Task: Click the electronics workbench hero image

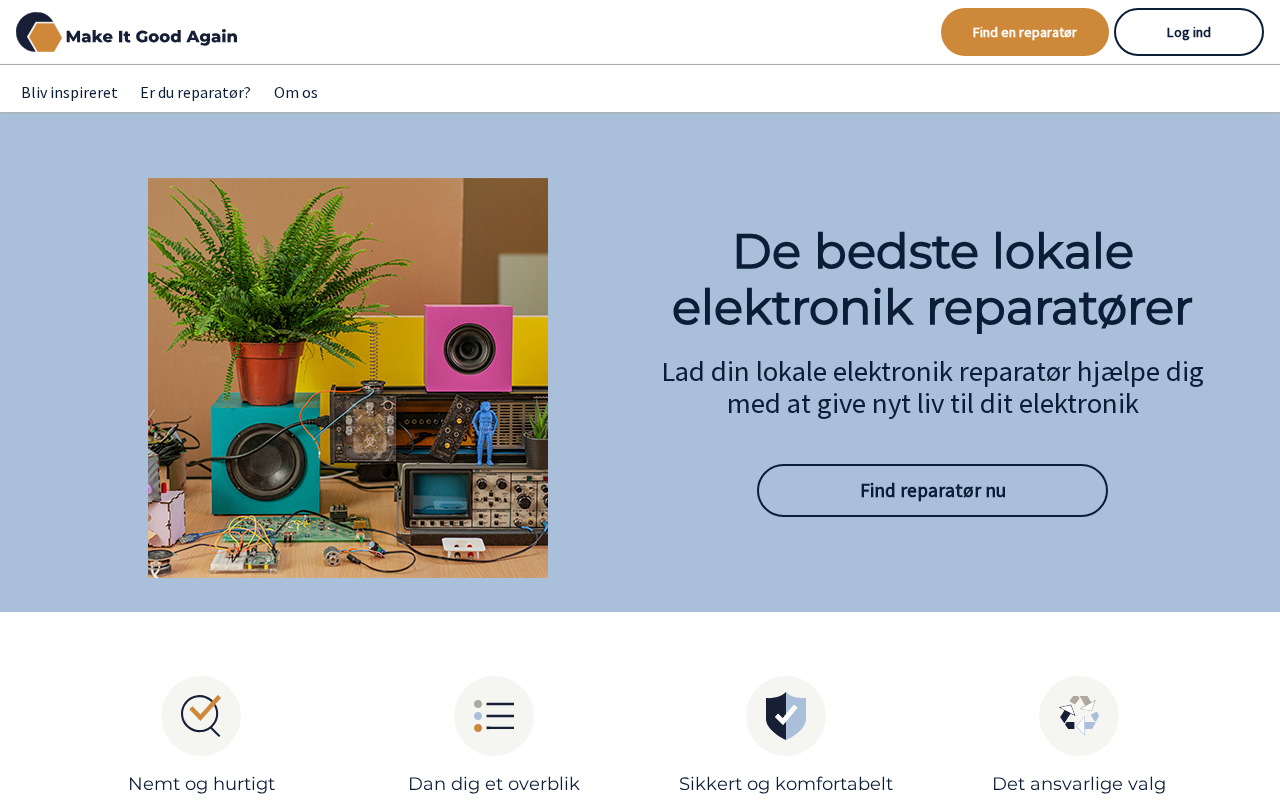Action: pos(348,378)
